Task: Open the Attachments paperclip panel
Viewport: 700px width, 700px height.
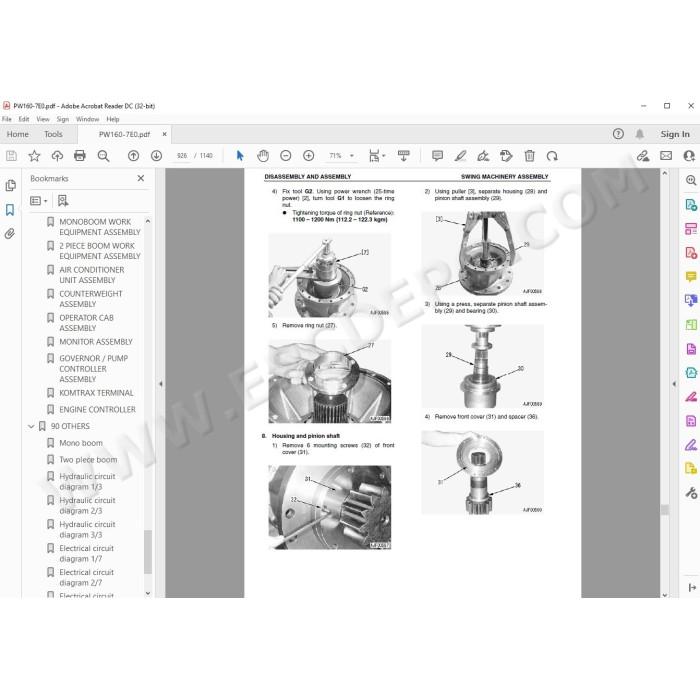Action: (x=10, y=233)
